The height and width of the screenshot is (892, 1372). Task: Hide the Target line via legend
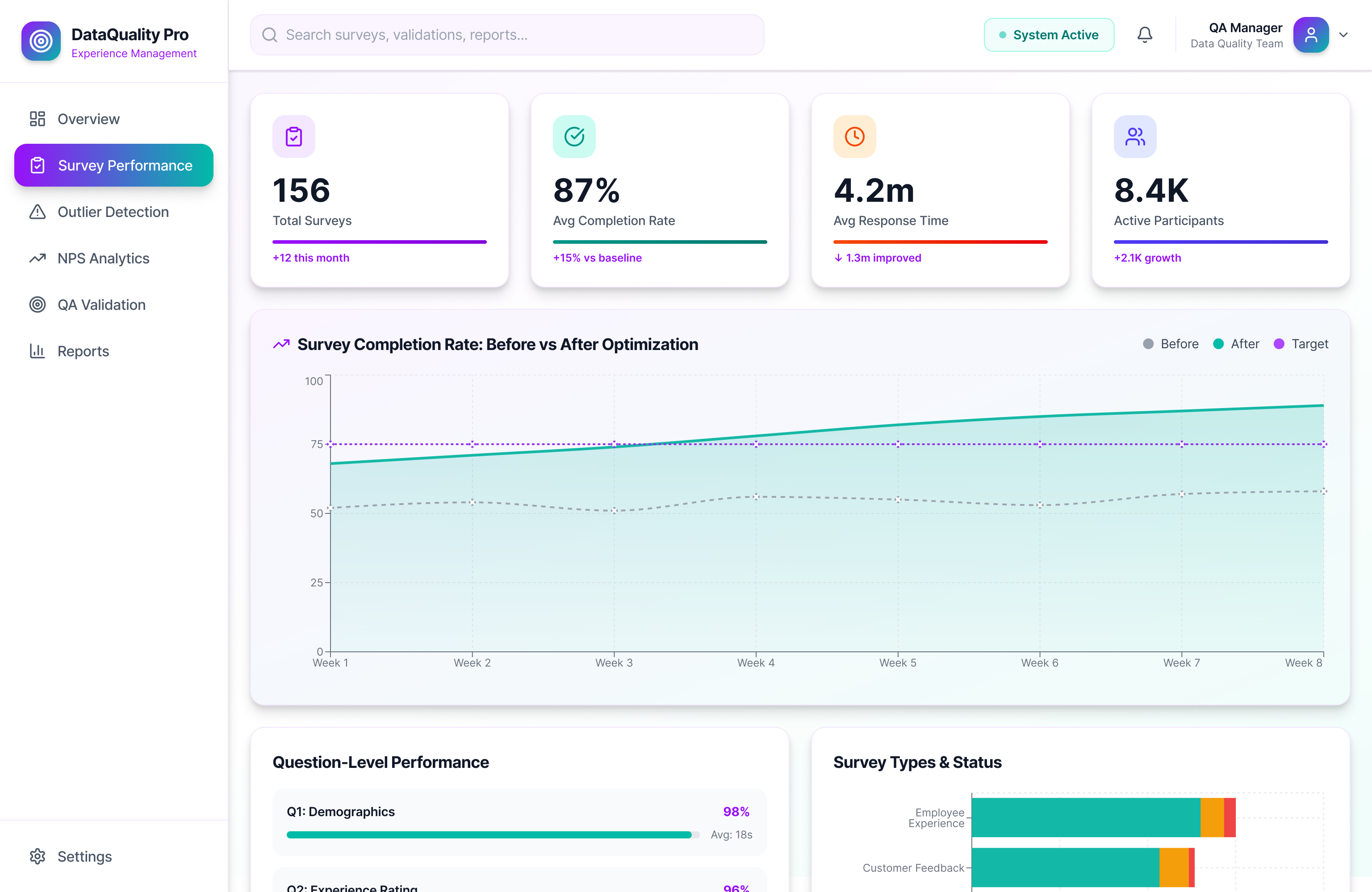[x=1301, y=343]
